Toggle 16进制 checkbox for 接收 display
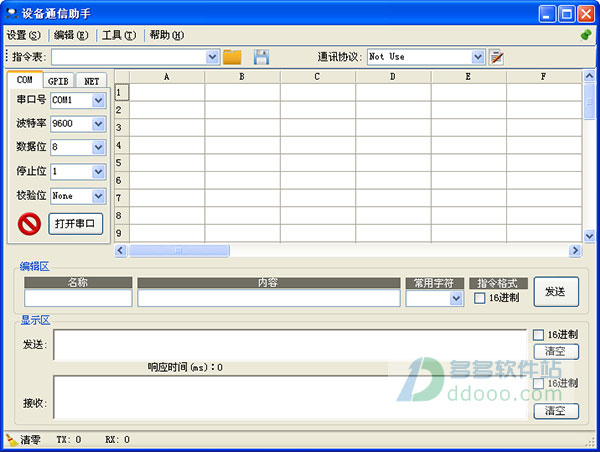600x452 pixels. 538,383
